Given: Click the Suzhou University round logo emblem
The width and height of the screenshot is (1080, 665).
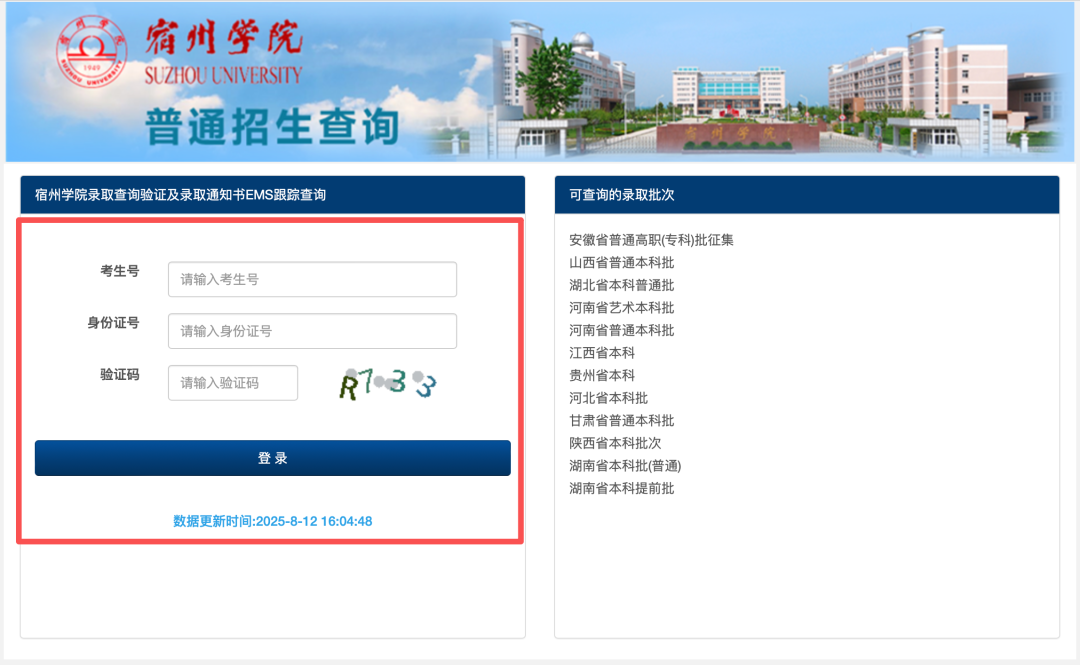Looking at the screenshot, I should (92, 52).
